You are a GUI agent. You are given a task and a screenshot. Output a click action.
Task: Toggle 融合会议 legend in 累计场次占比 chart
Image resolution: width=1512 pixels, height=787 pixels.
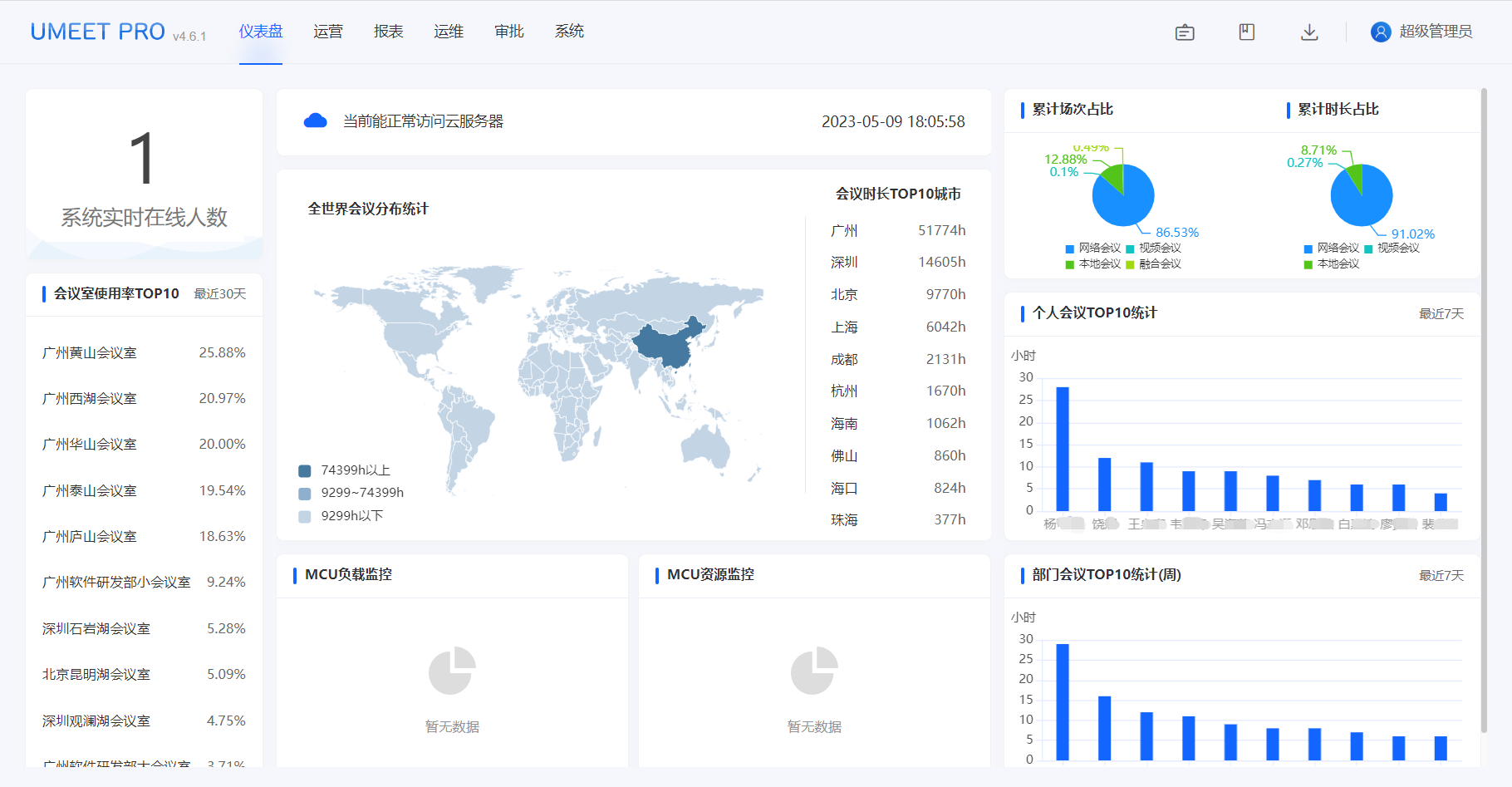[1153, 264]
